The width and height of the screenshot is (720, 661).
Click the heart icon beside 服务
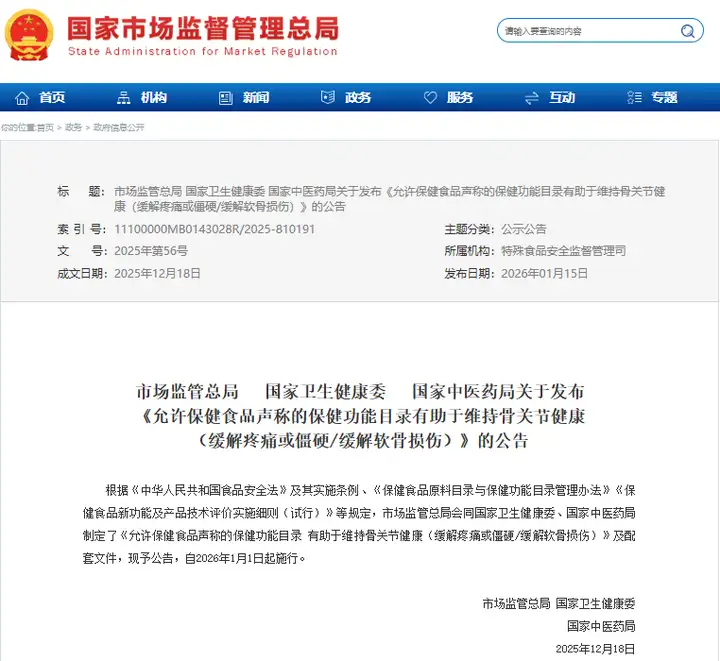pos(430,97)
